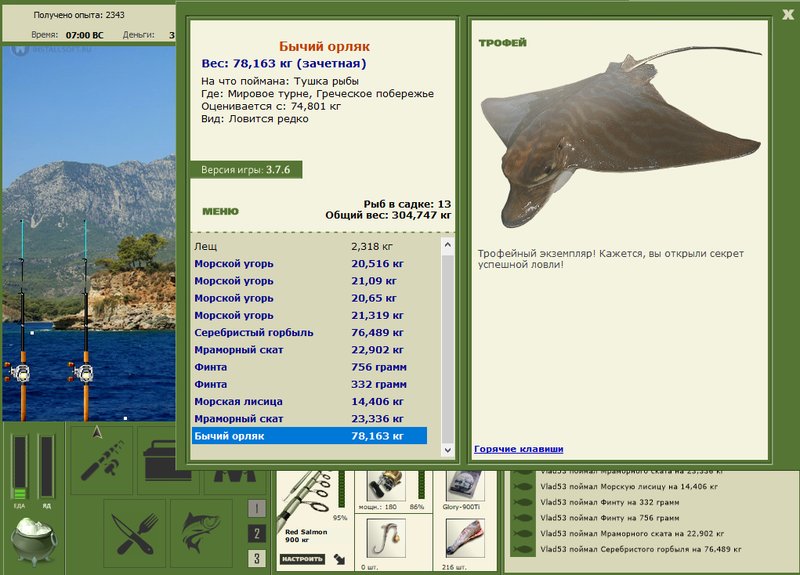Click the Glory-900Ti line item
The width and height of the screenshot is (800, 575).
coord(464,486)
